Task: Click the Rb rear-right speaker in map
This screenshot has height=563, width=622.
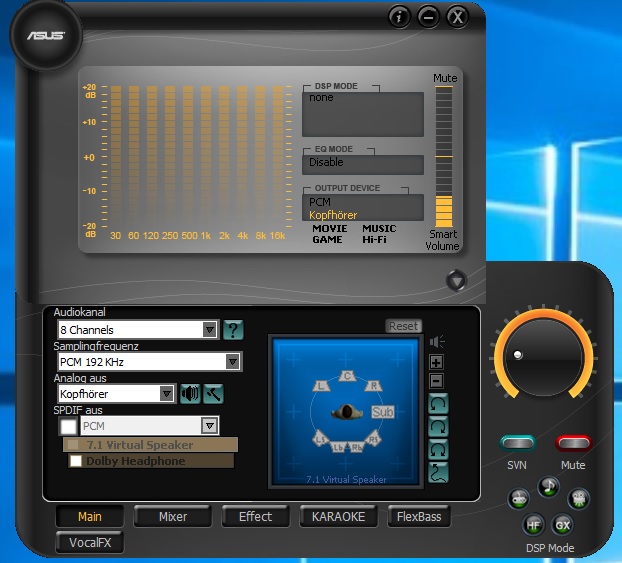Action: 357,447
